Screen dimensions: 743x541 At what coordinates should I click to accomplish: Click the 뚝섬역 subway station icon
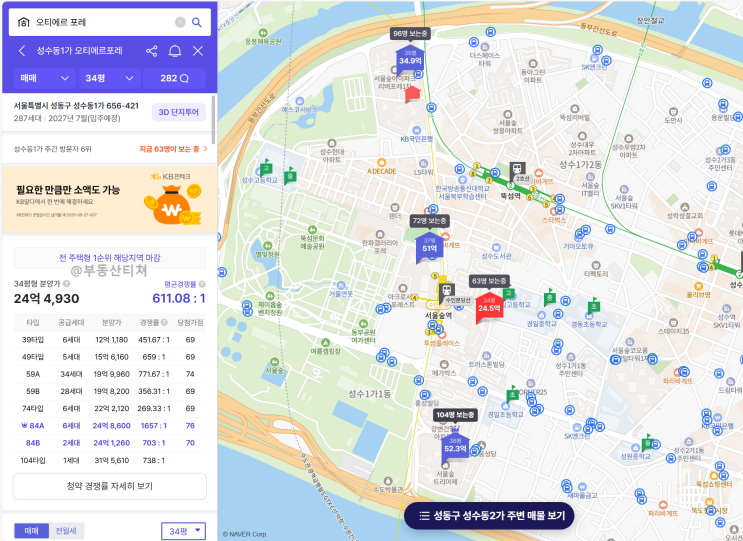(517, 169)
